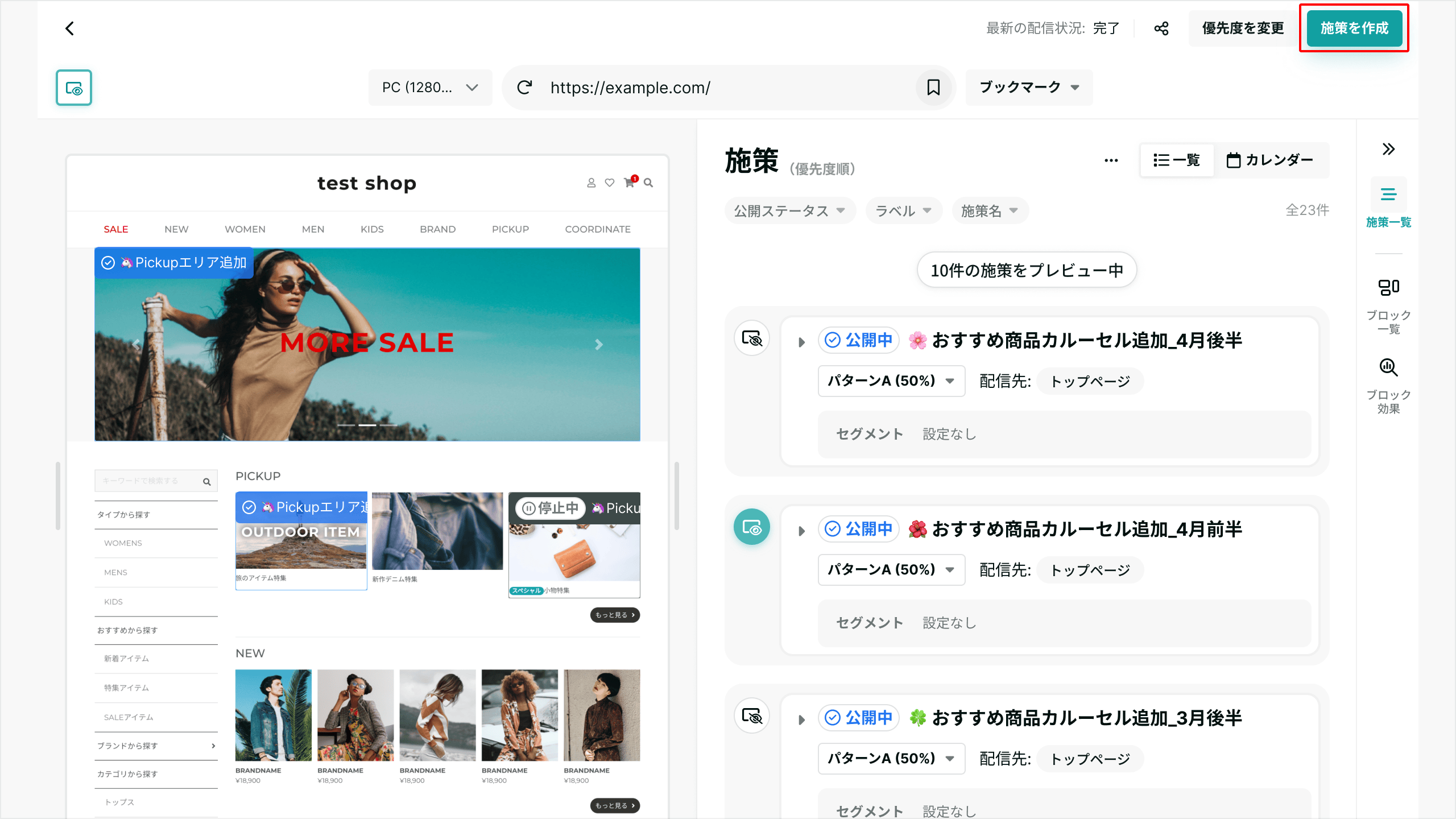Click the キーワードで検索する search field
Screen dimensions: 1456x819
156,481
